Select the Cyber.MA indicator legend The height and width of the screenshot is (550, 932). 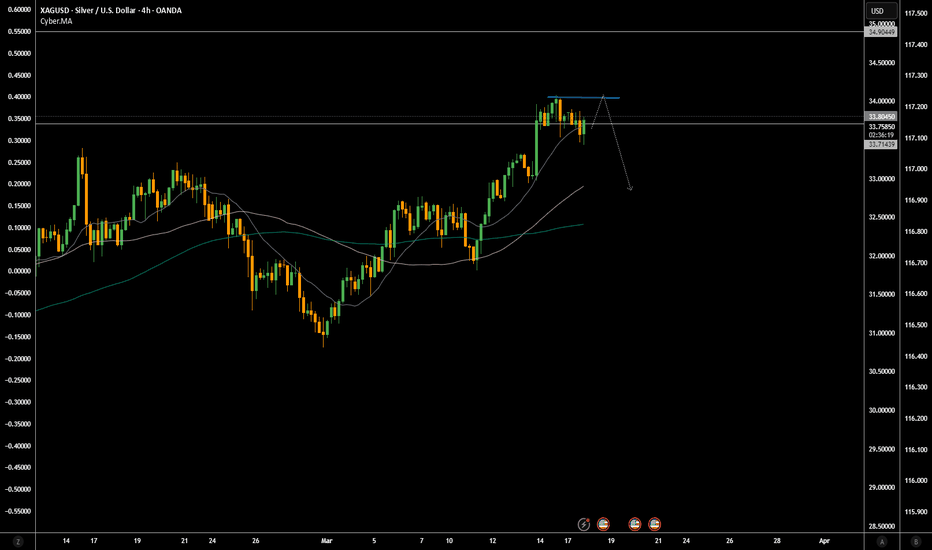(56, 21)
